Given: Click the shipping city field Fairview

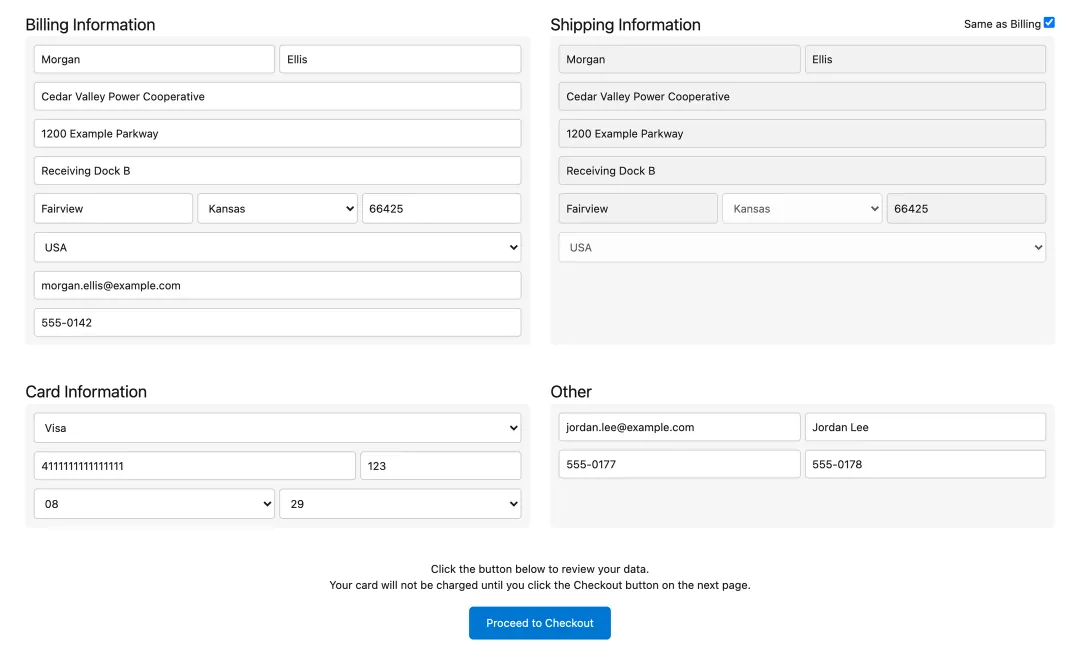Looking at the screenshot, I should 638,209.
